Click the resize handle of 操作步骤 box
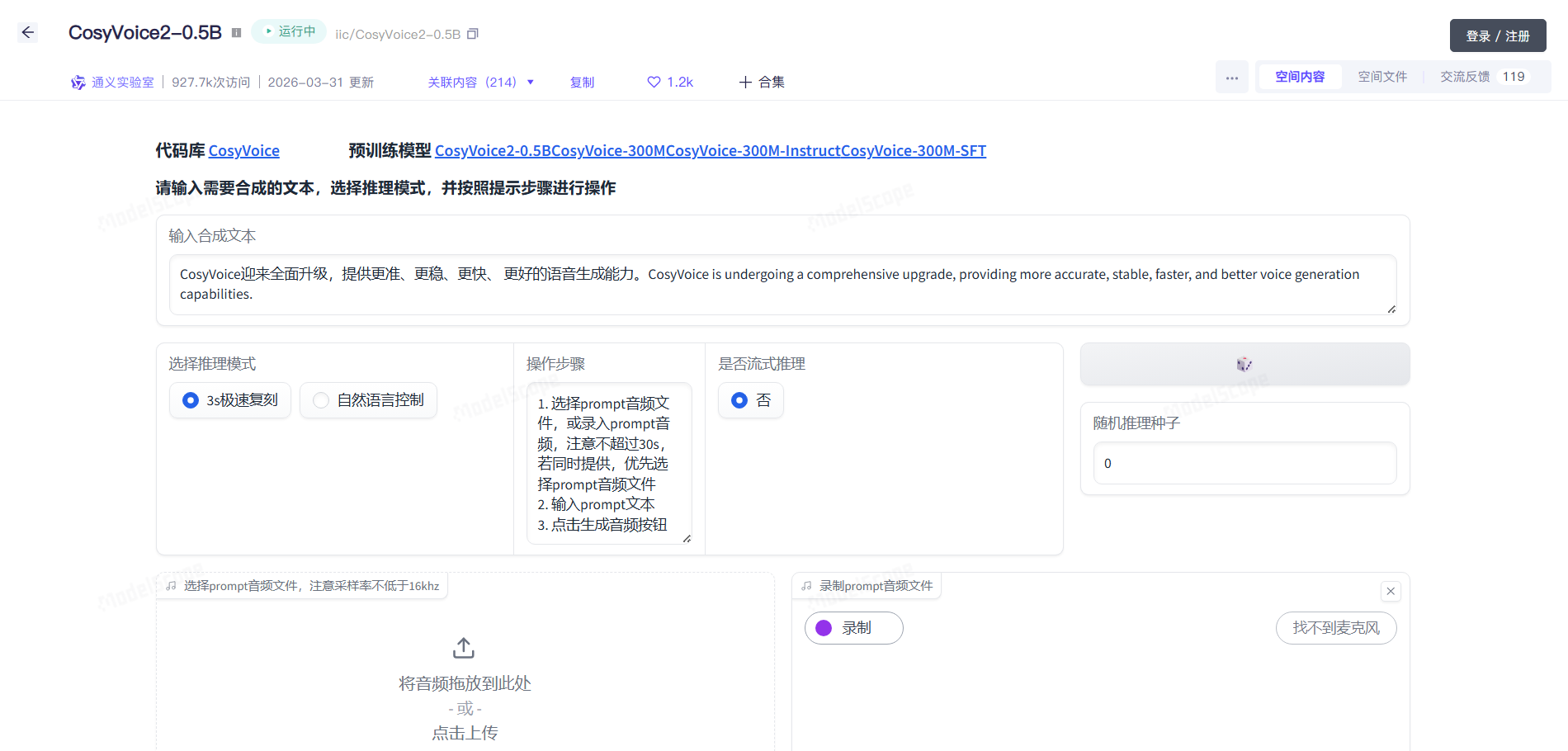The height and width of the screenshot is (751, 1568). (687, 539)
